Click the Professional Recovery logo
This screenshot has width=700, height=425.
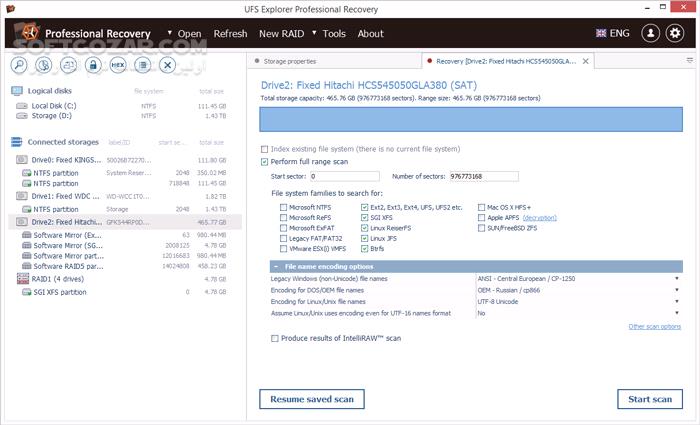pyautogui.click(x=30, y=33)
